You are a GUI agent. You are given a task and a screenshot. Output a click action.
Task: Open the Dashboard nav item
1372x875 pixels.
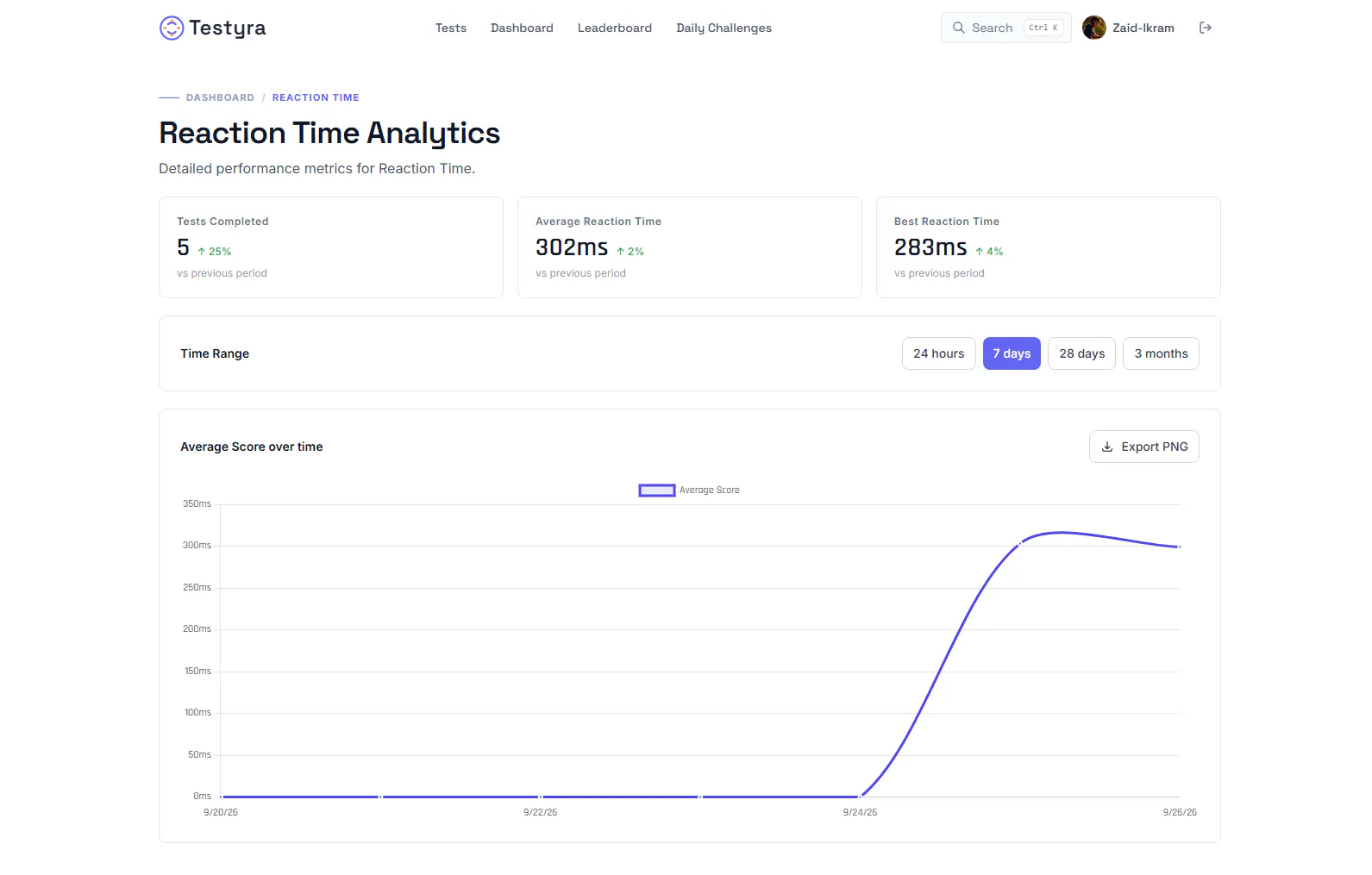tap(522, 28)
